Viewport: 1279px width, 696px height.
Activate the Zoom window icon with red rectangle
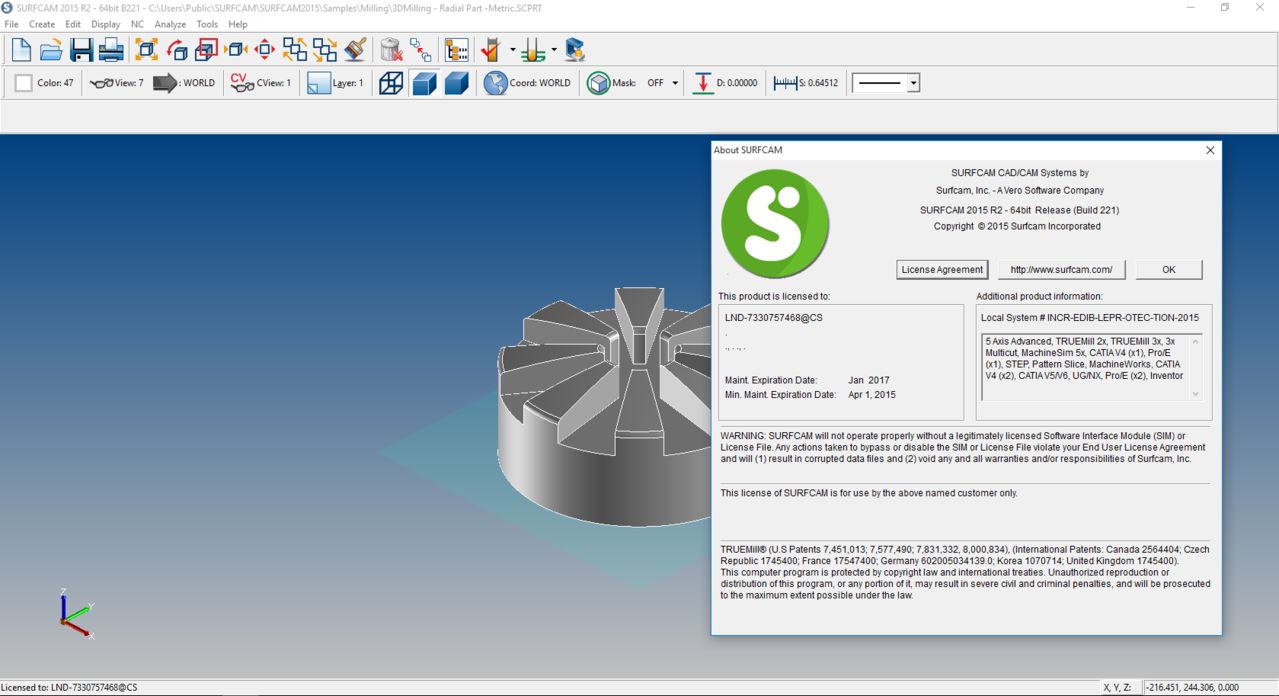(207, 49)
